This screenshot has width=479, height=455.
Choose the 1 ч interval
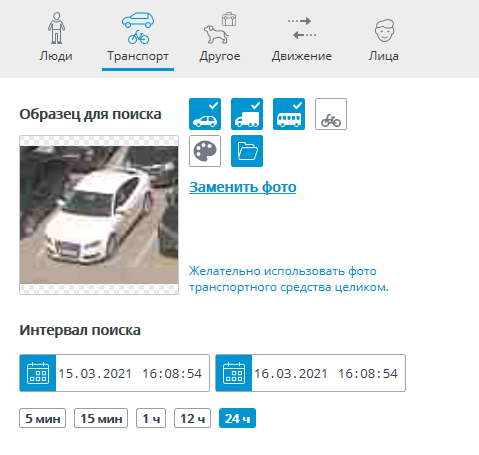[x=151, y=418]
